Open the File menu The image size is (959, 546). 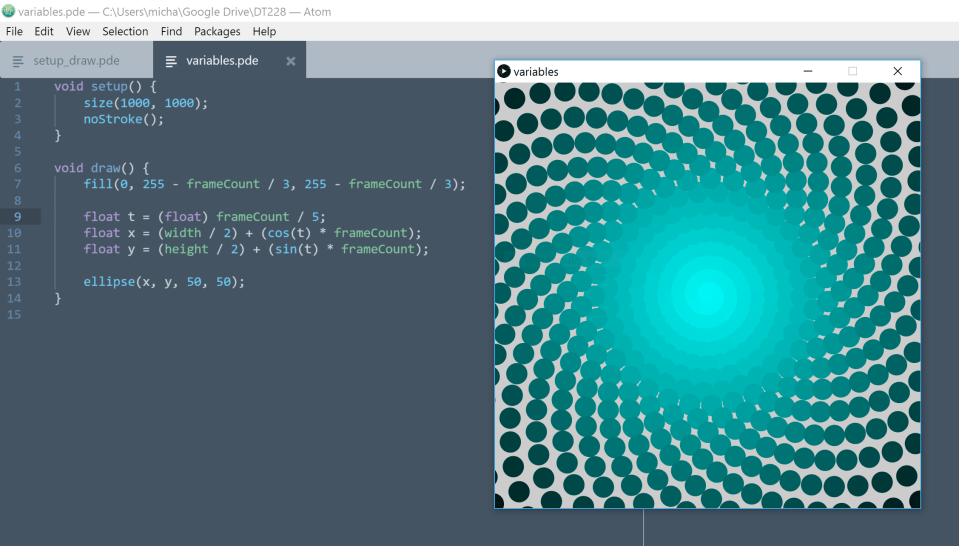[14, 31]
